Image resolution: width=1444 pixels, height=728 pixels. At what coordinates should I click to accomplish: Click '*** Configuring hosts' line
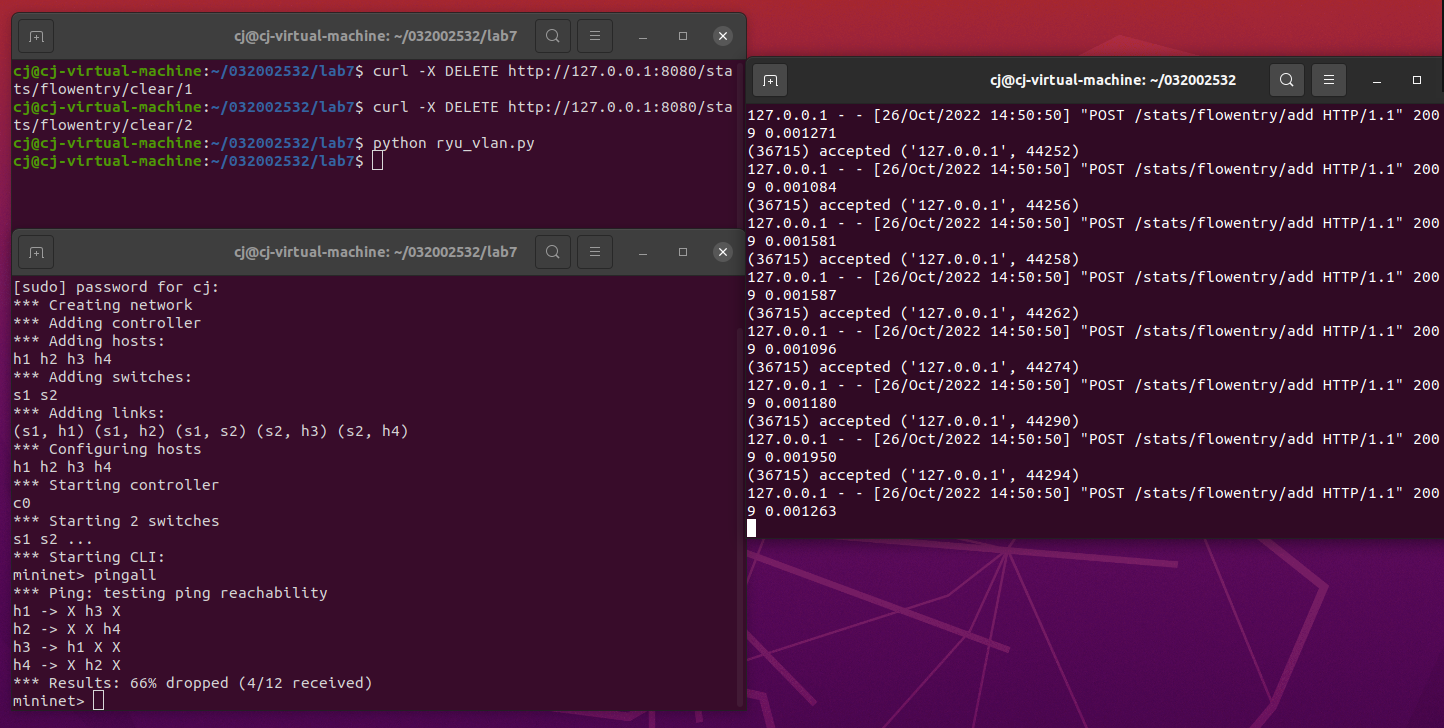(107, 449)
